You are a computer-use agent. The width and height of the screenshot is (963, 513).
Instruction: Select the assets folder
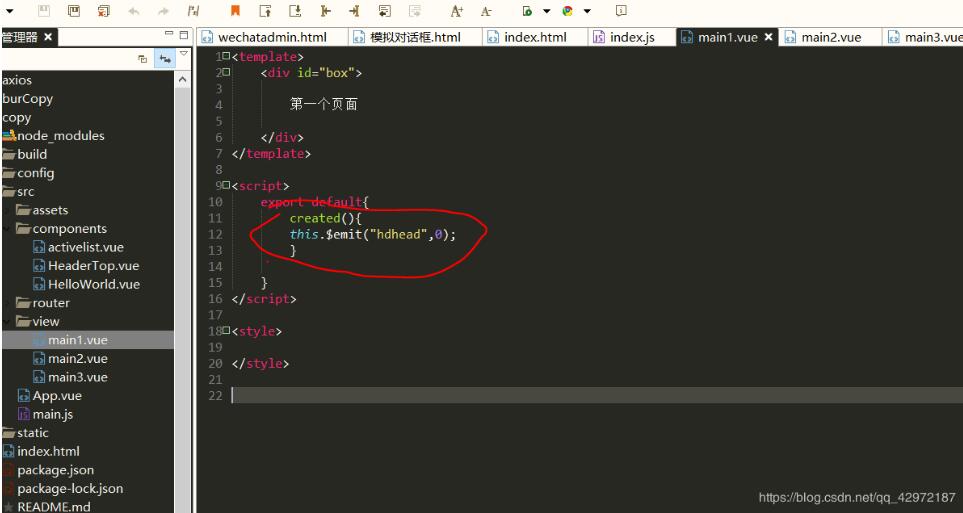tap(50, 210)
